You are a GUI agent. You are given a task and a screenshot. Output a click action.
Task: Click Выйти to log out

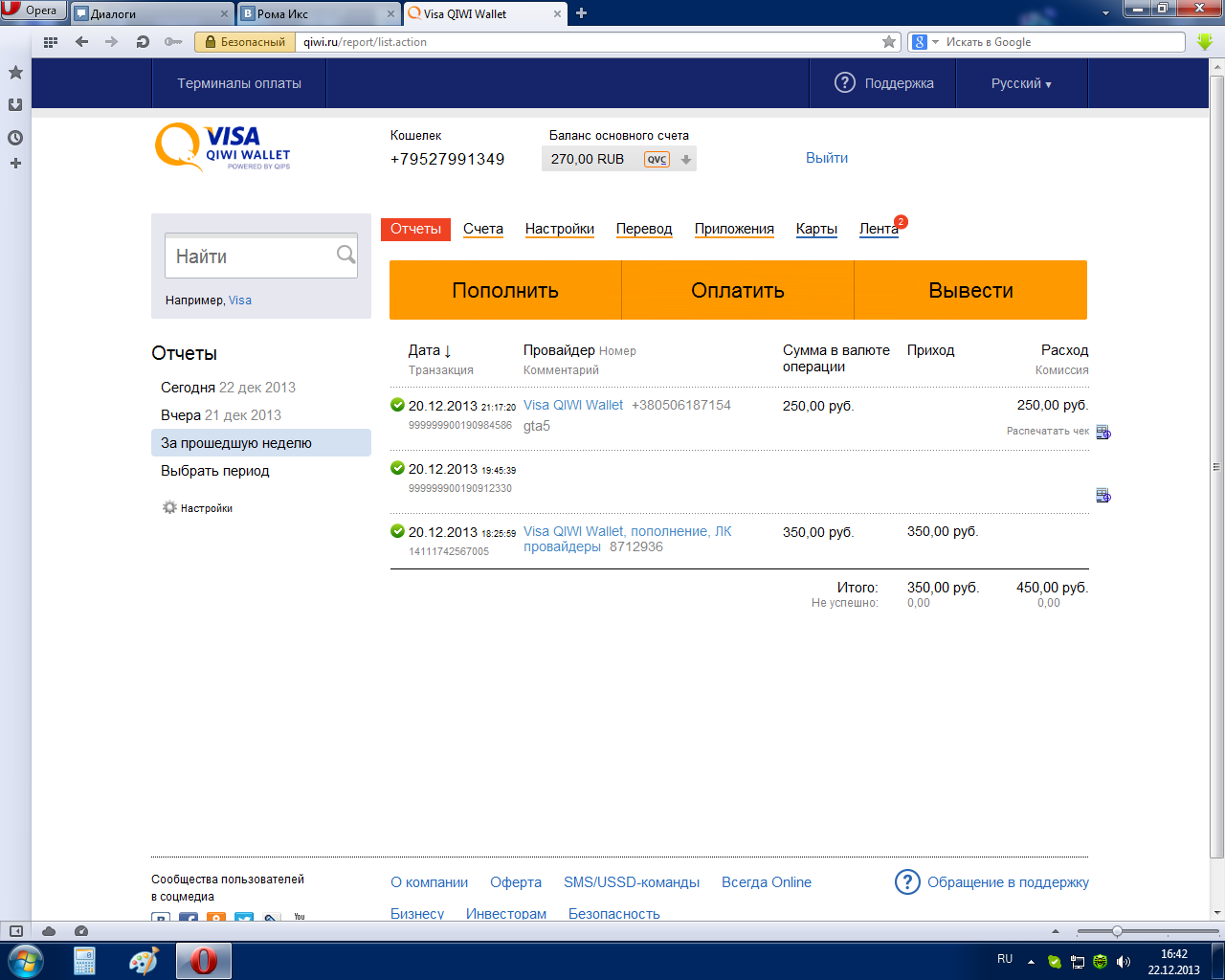(827, 158)
